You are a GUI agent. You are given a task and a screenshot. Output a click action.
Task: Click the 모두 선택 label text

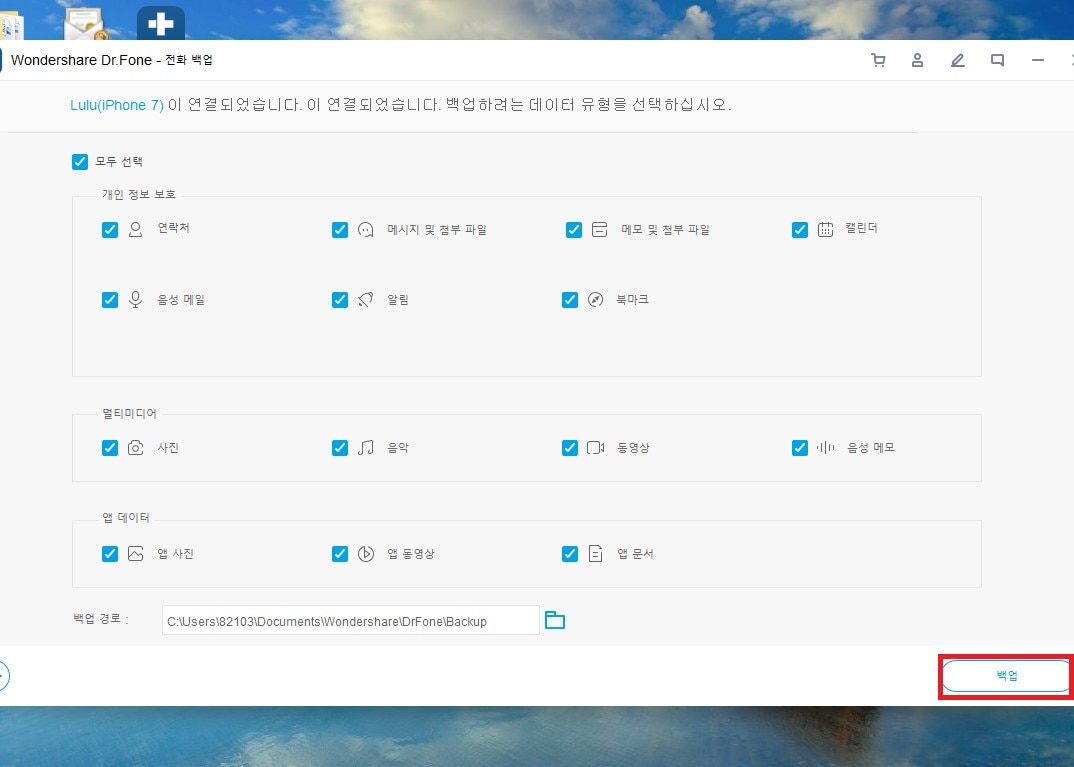pyautogui.click(x=119, y=162)
